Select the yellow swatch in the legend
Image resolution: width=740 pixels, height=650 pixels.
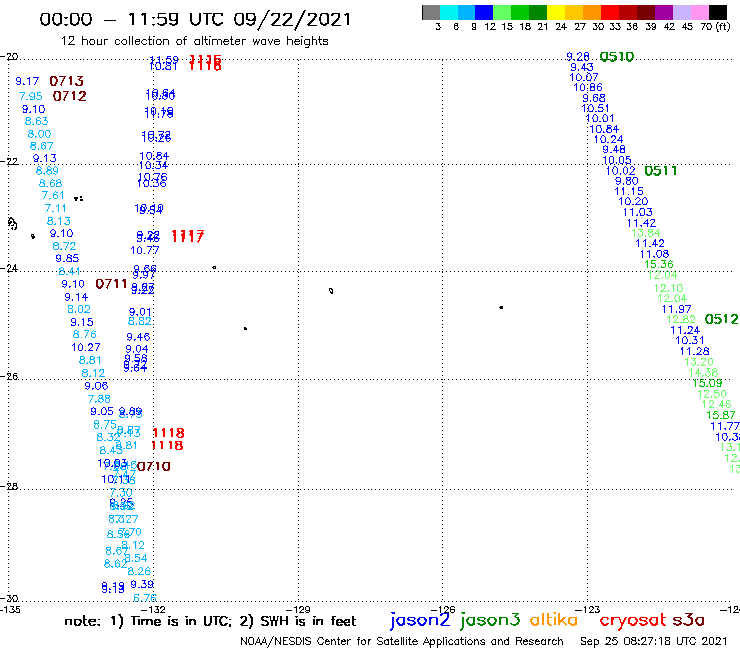click(556, 13)
